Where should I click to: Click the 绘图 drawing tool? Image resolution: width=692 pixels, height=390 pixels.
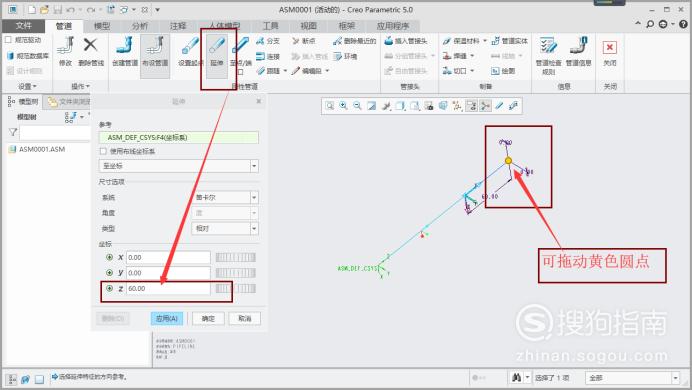click(503, 71)
